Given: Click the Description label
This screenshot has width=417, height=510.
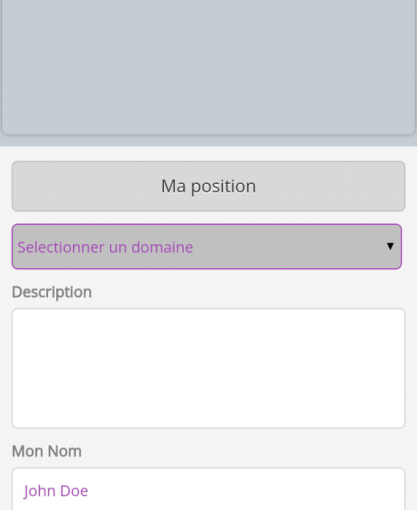Looking at the screenshot, I should tap(52, 292).
